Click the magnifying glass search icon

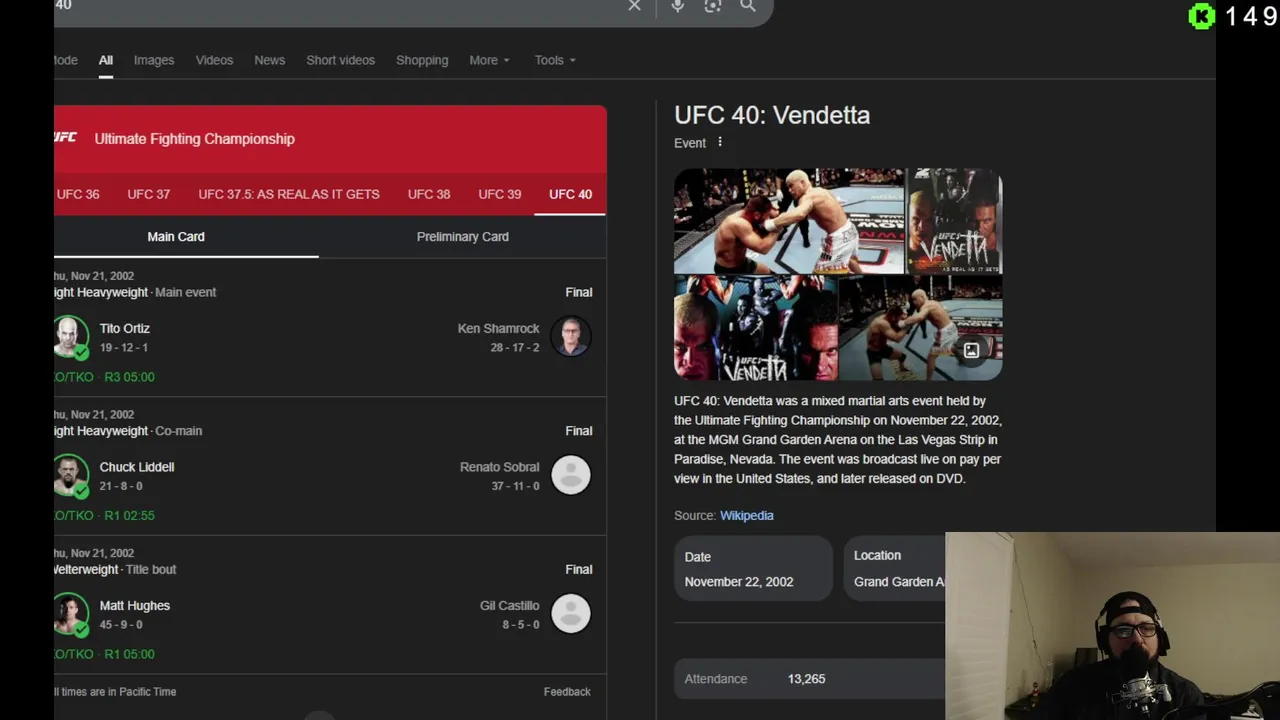tap(748, 6)
